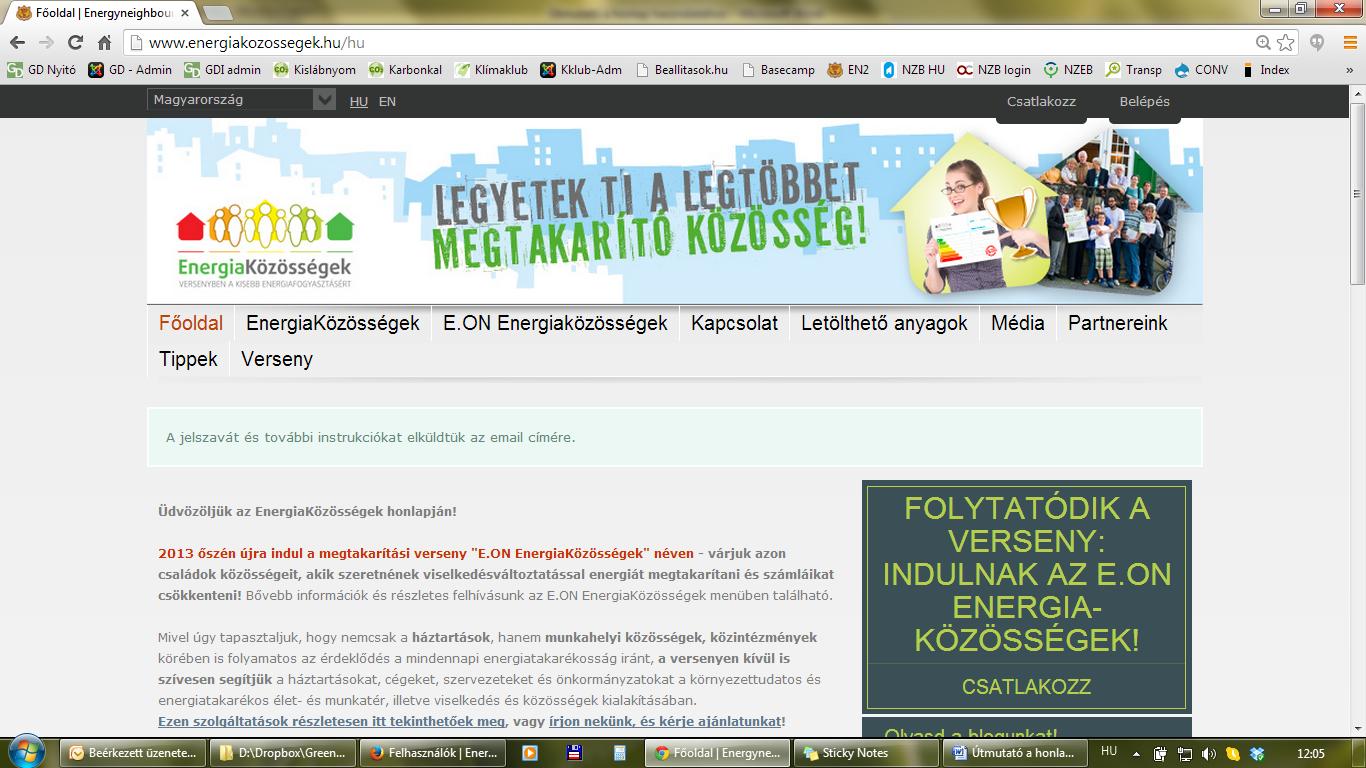Image resolution: width=1366 pixels, height=768 pixels.
Task: Switch site language to HU
Action: 358,101
